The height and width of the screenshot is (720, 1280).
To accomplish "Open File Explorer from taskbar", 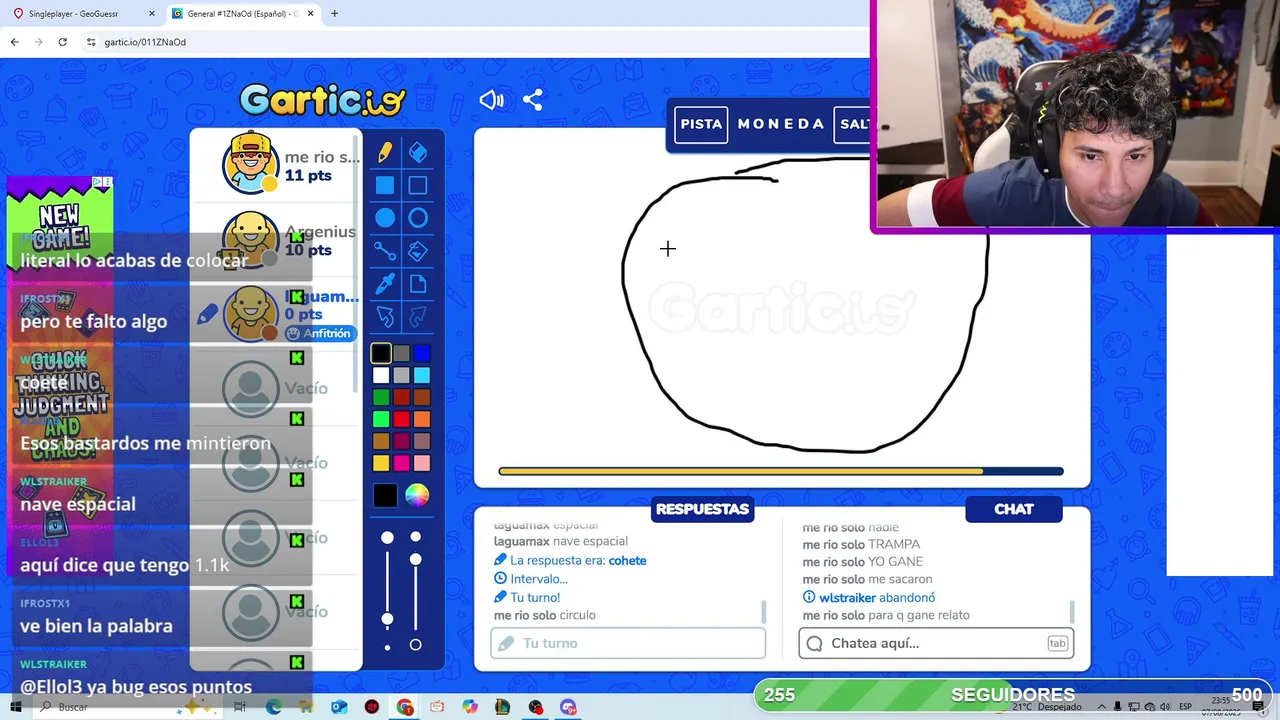I will coord(306,707).
